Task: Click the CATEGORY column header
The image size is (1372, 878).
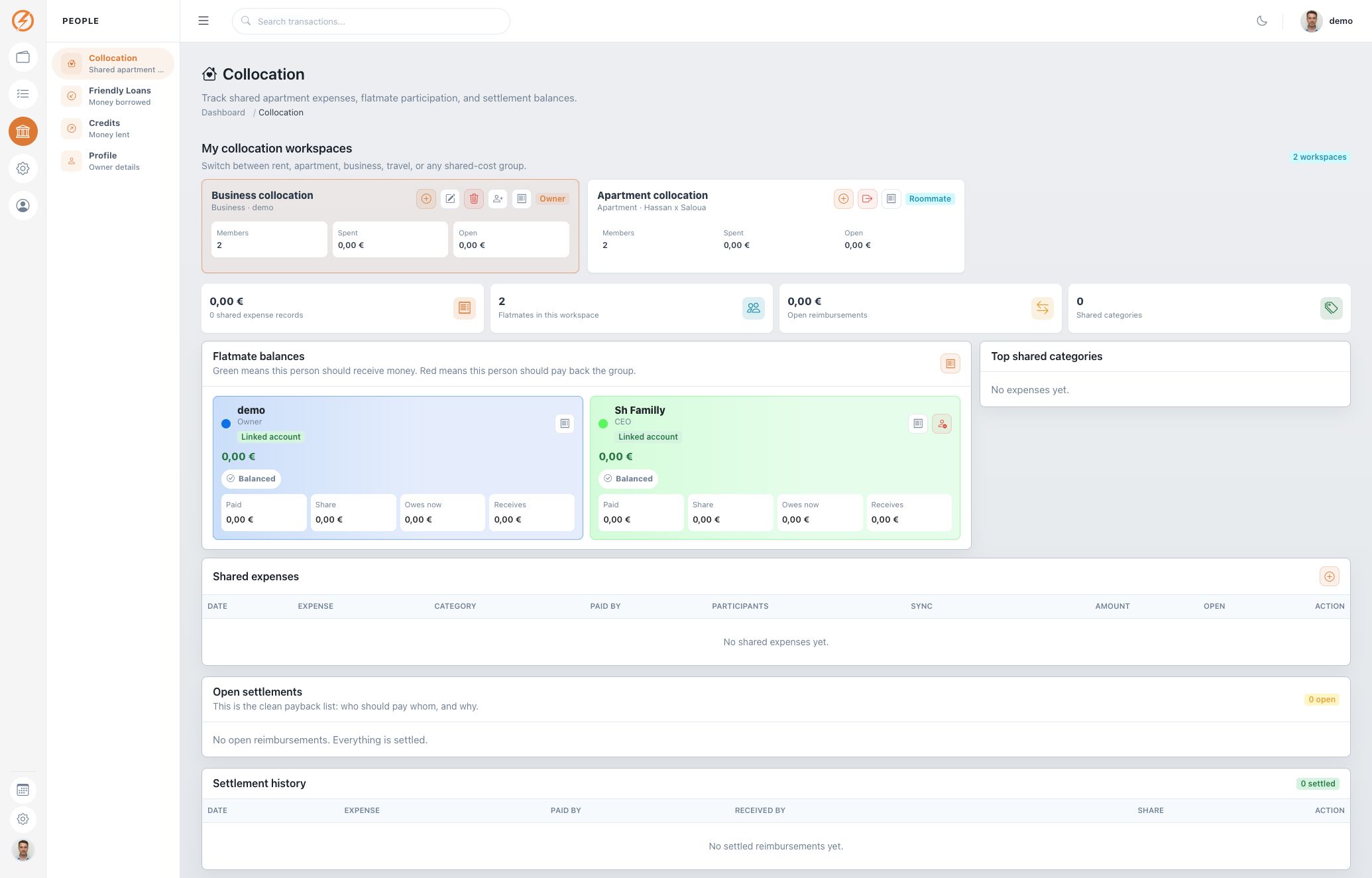Action: [x=455, y=606]
